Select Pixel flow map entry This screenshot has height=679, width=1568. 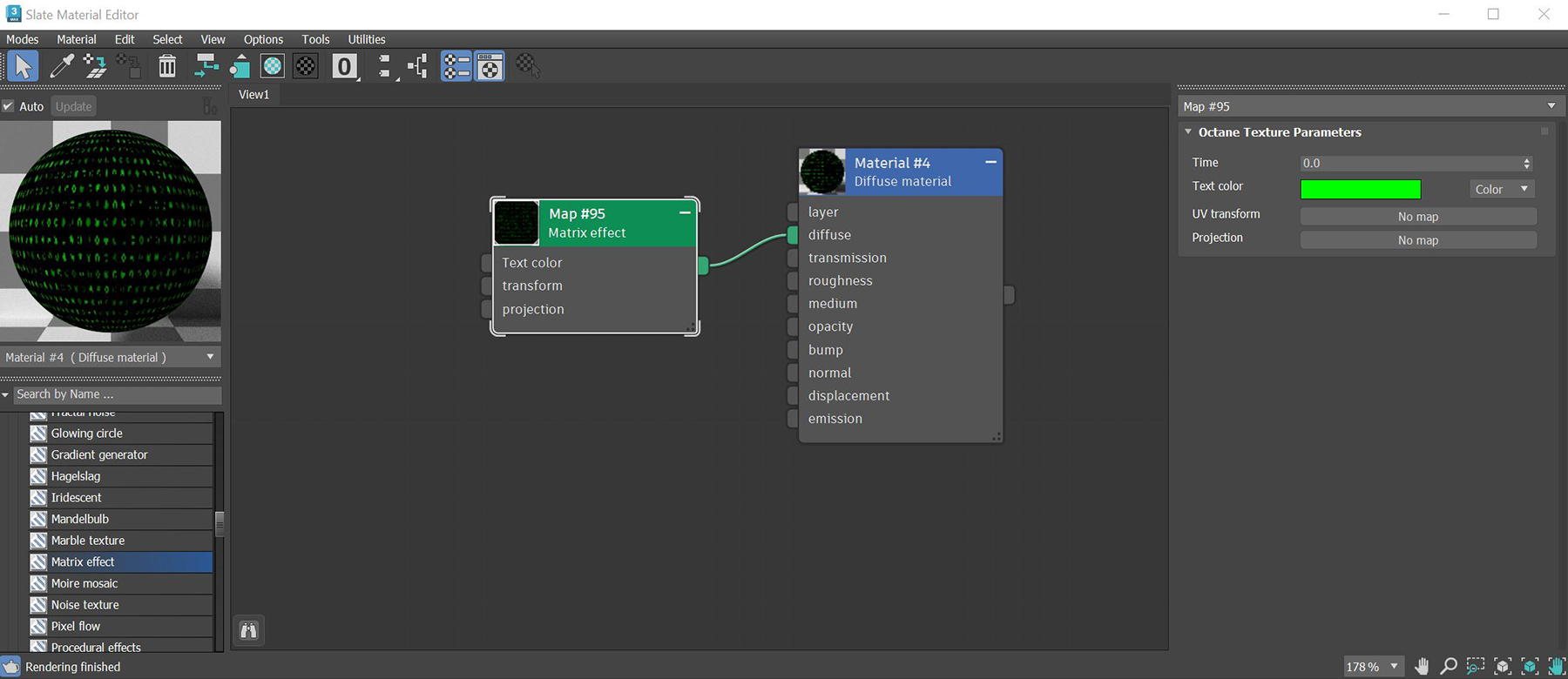(x=120, y=626)
